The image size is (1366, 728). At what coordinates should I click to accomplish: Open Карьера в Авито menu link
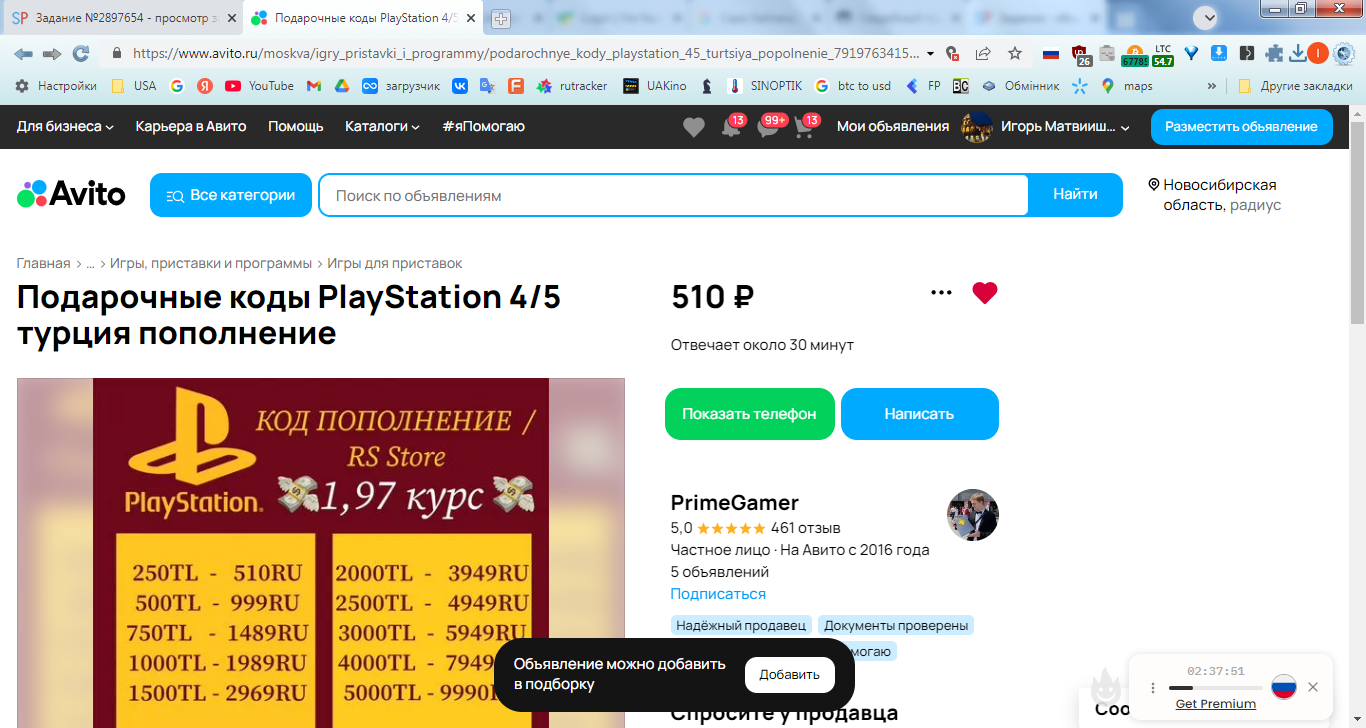pyautogui.click(x=191, y=126)
